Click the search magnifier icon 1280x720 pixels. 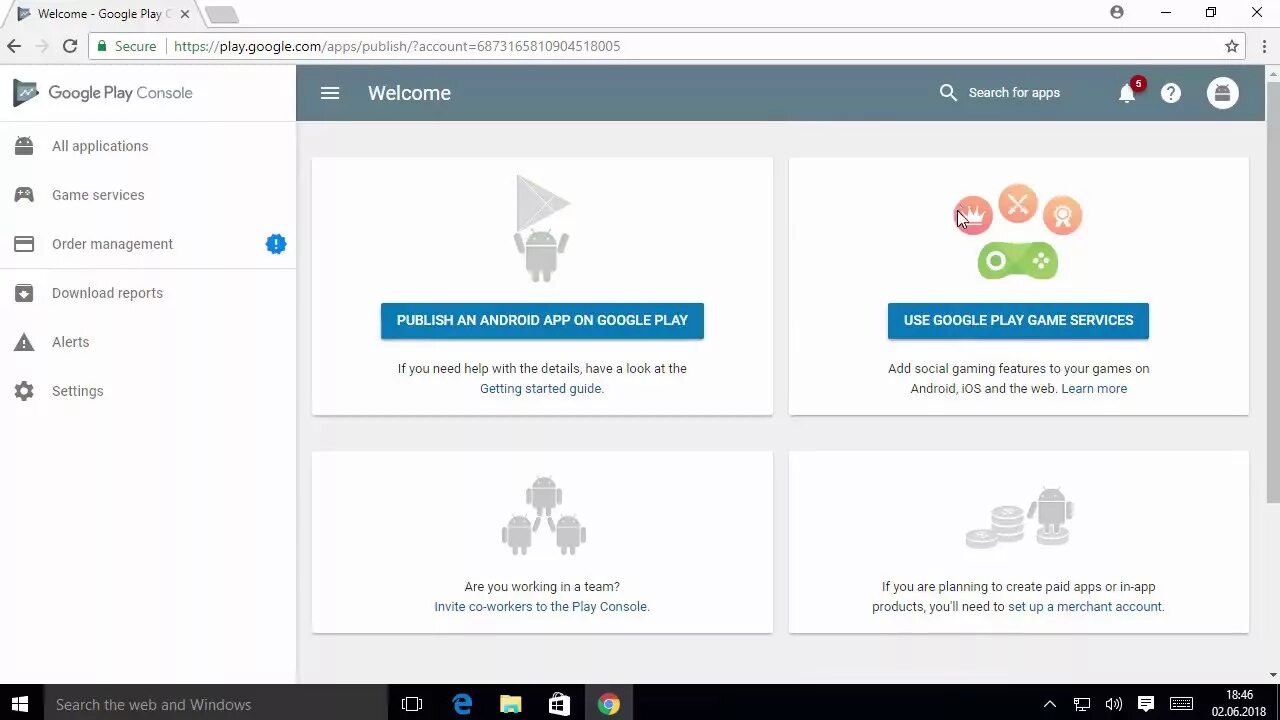948,93
